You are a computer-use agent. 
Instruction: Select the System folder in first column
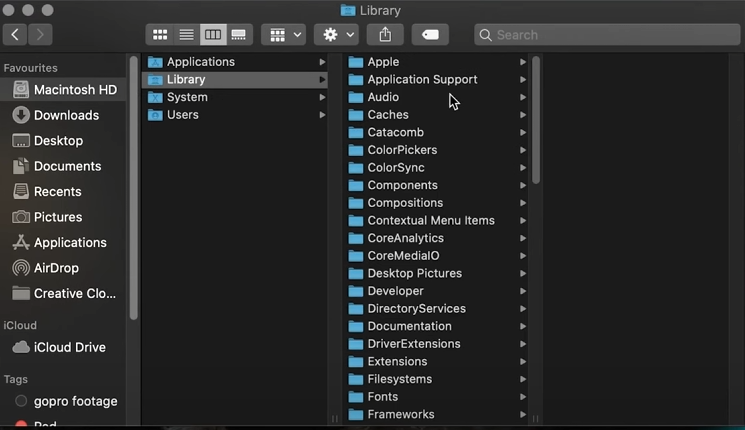[x=236, y=97]
